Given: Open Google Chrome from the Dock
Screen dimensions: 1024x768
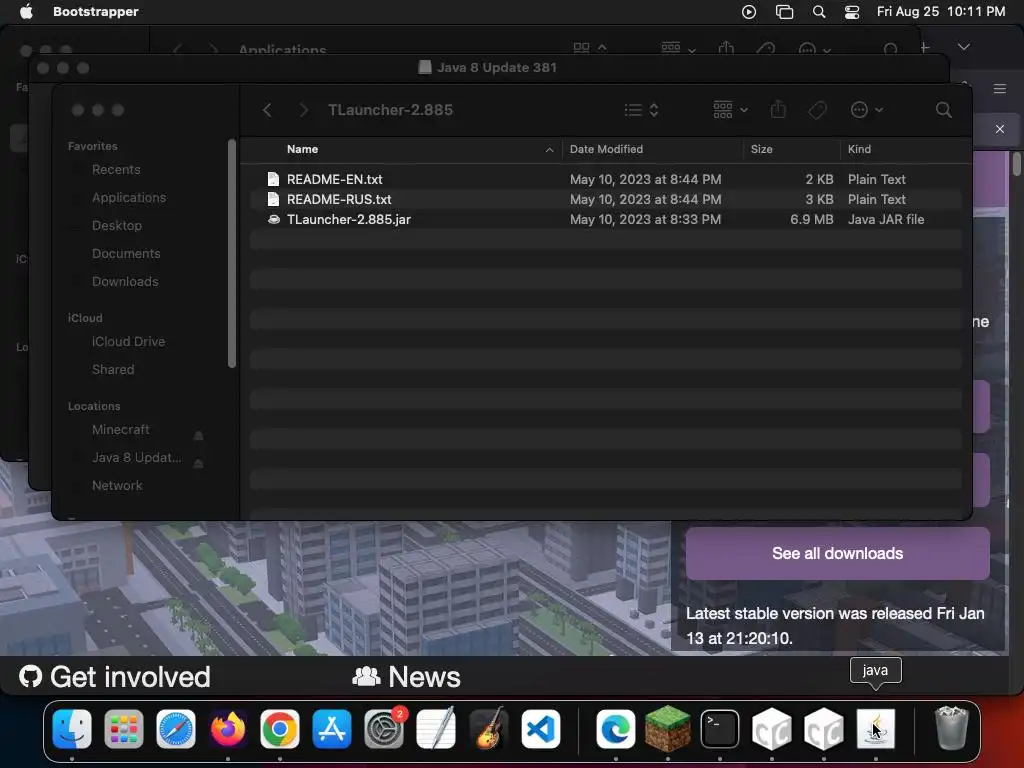Looking at the screenshot, I should [280, 729].
